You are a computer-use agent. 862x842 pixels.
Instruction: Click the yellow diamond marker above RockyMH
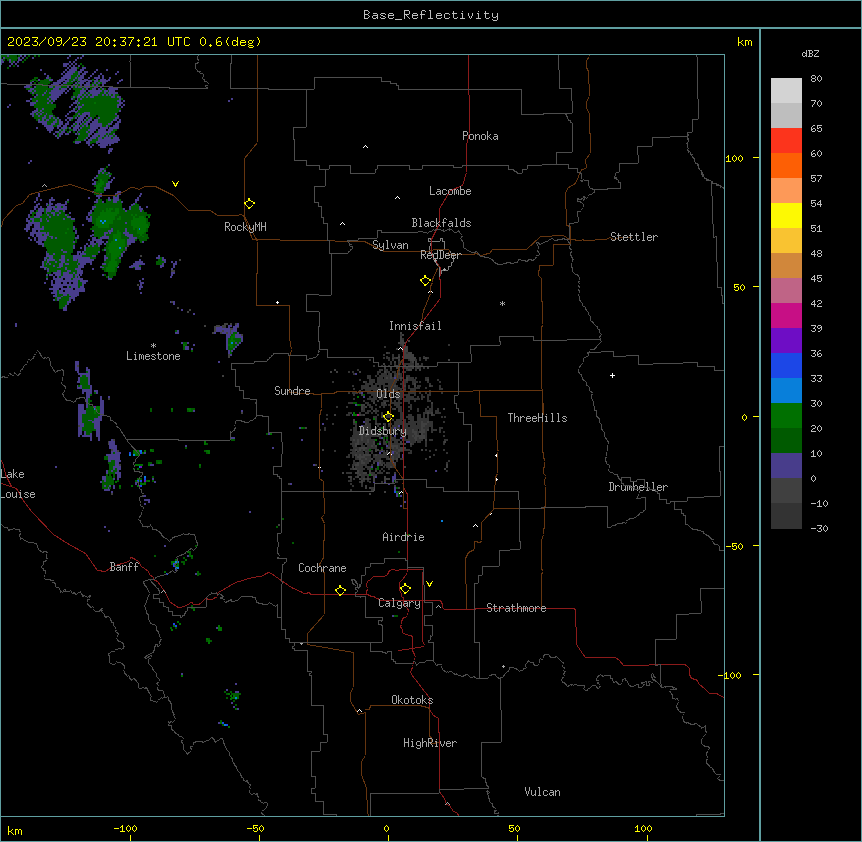click(250, 204)
